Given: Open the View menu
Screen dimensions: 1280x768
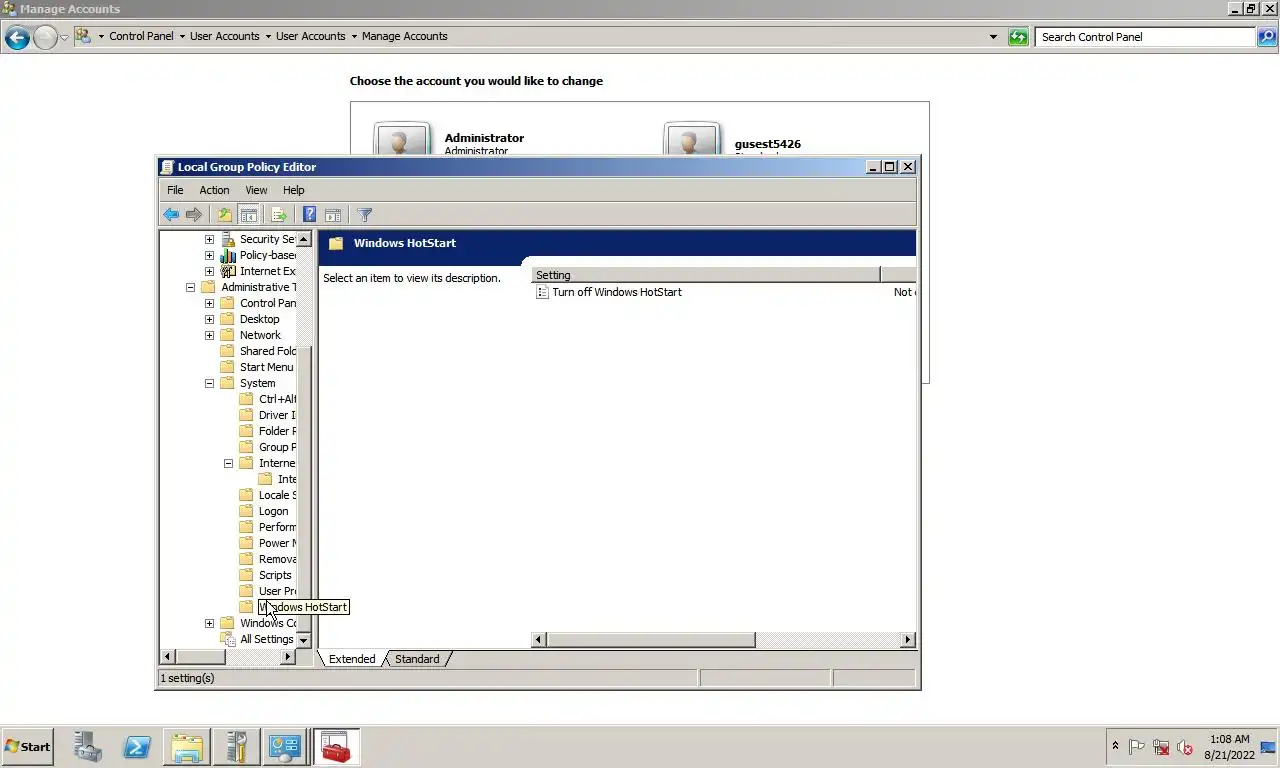Looking at the screenshot, I should pyautogui.click(x=256, y=190).
